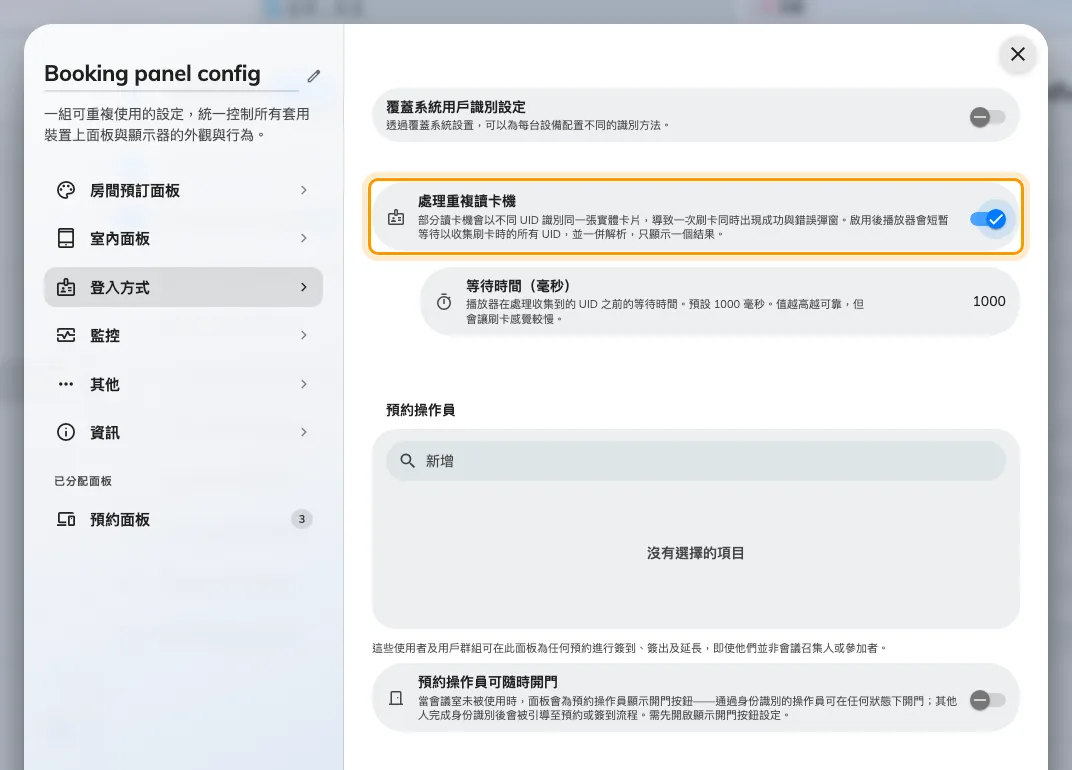
Task: Click the Booking panel config title text
Action: [x=152, y=73]
